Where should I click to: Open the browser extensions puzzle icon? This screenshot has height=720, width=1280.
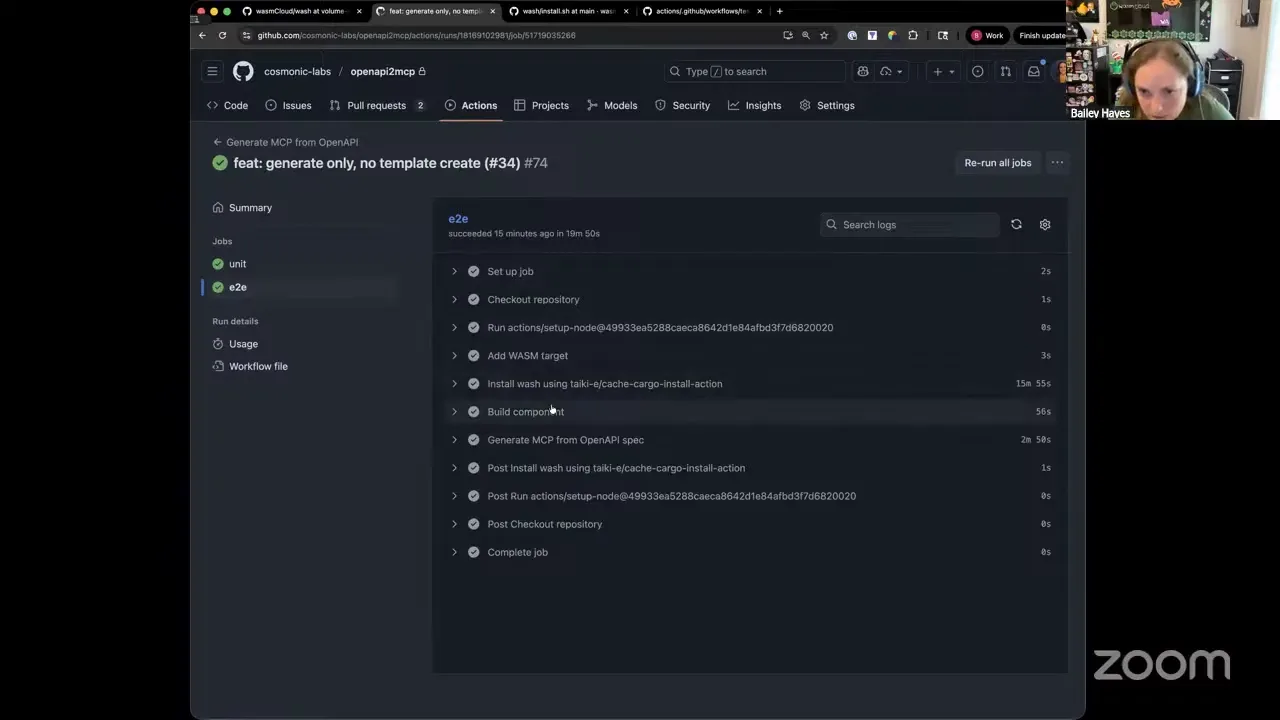[913, 35]
